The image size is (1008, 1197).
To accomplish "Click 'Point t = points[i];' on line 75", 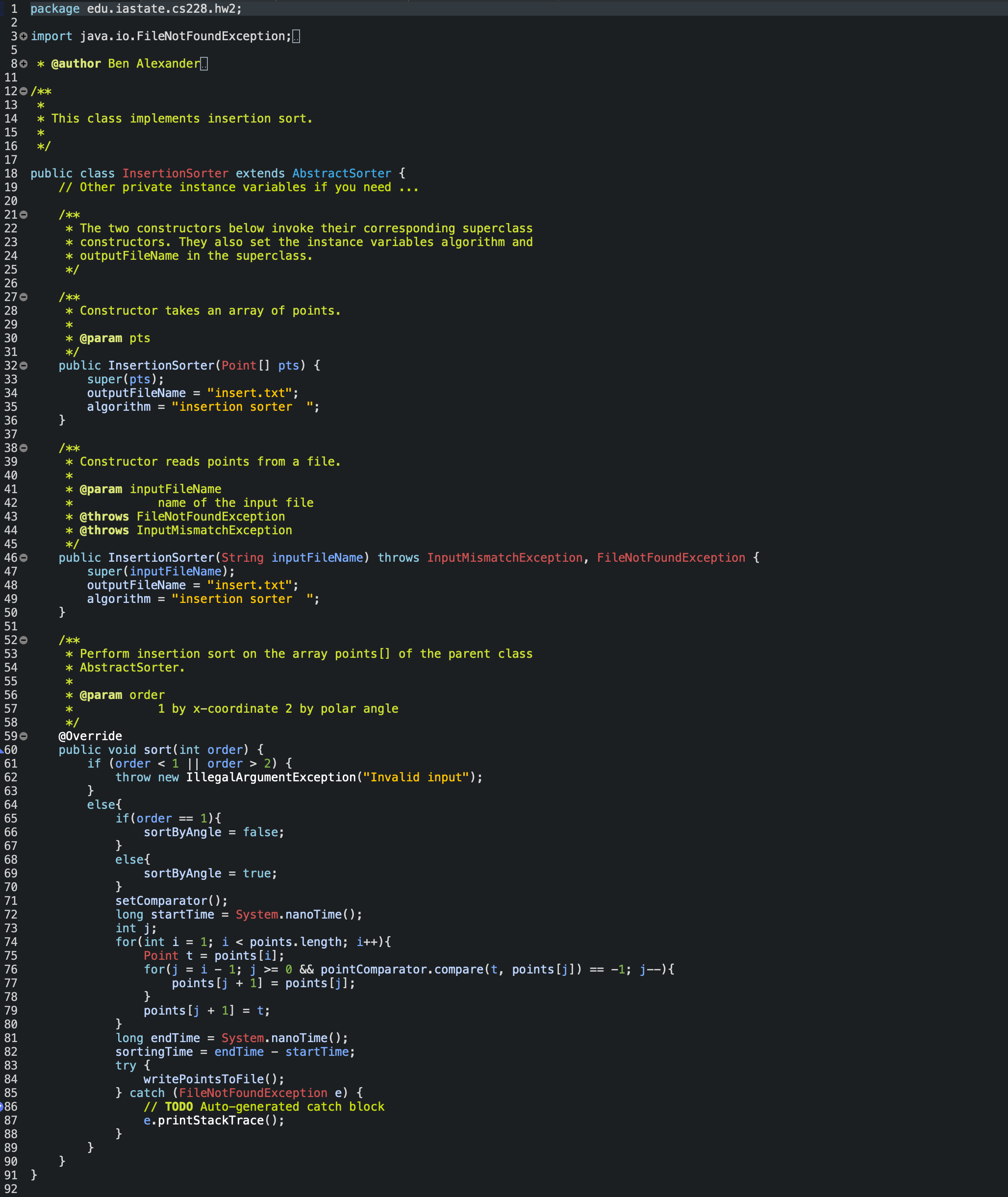I will coord(214,955).
